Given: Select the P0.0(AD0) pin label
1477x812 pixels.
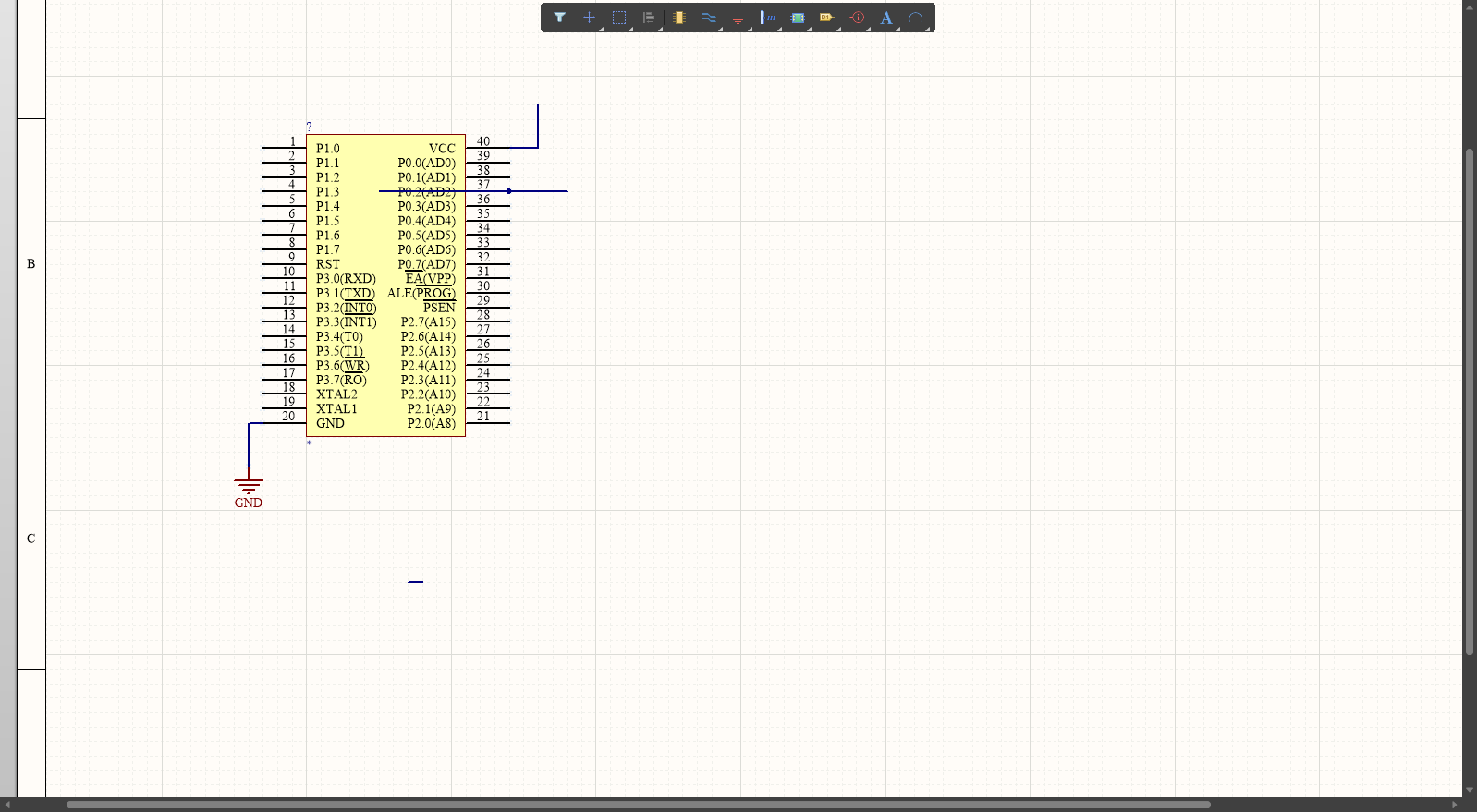Looking at the screenshot, I should coord(426,164).
